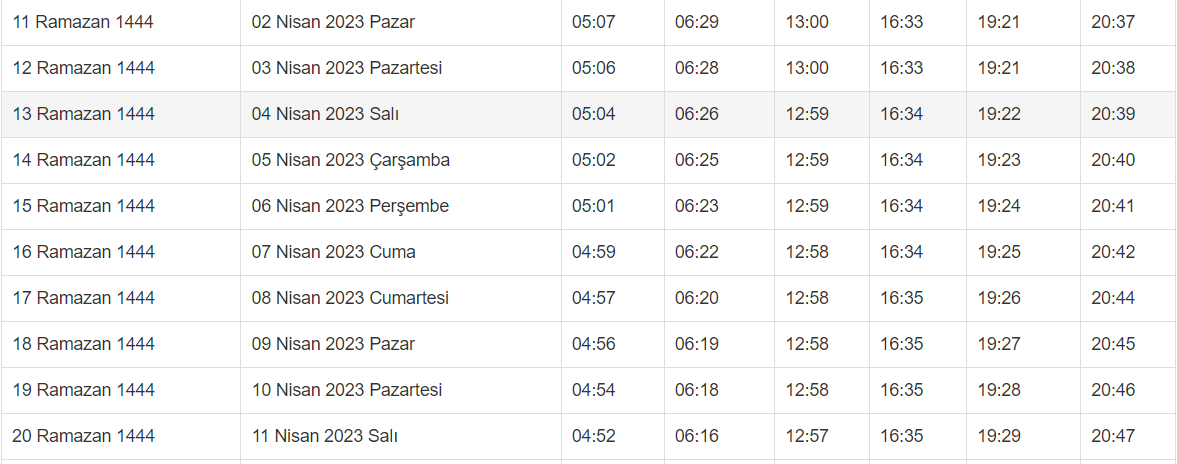Click the 06:25 time cell
This screenshot has width=1177, height=464.
697,160
